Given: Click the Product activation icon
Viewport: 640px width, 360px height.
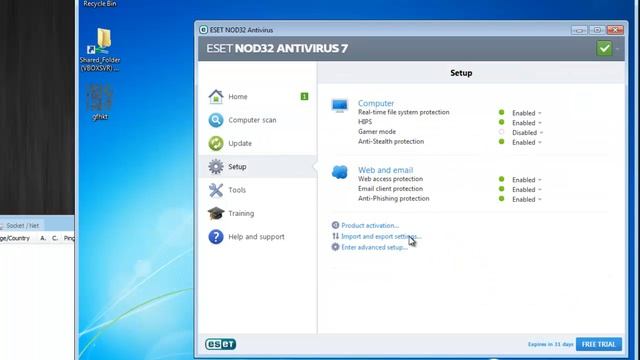Looking at the screenshot, I should click(336, 225).
